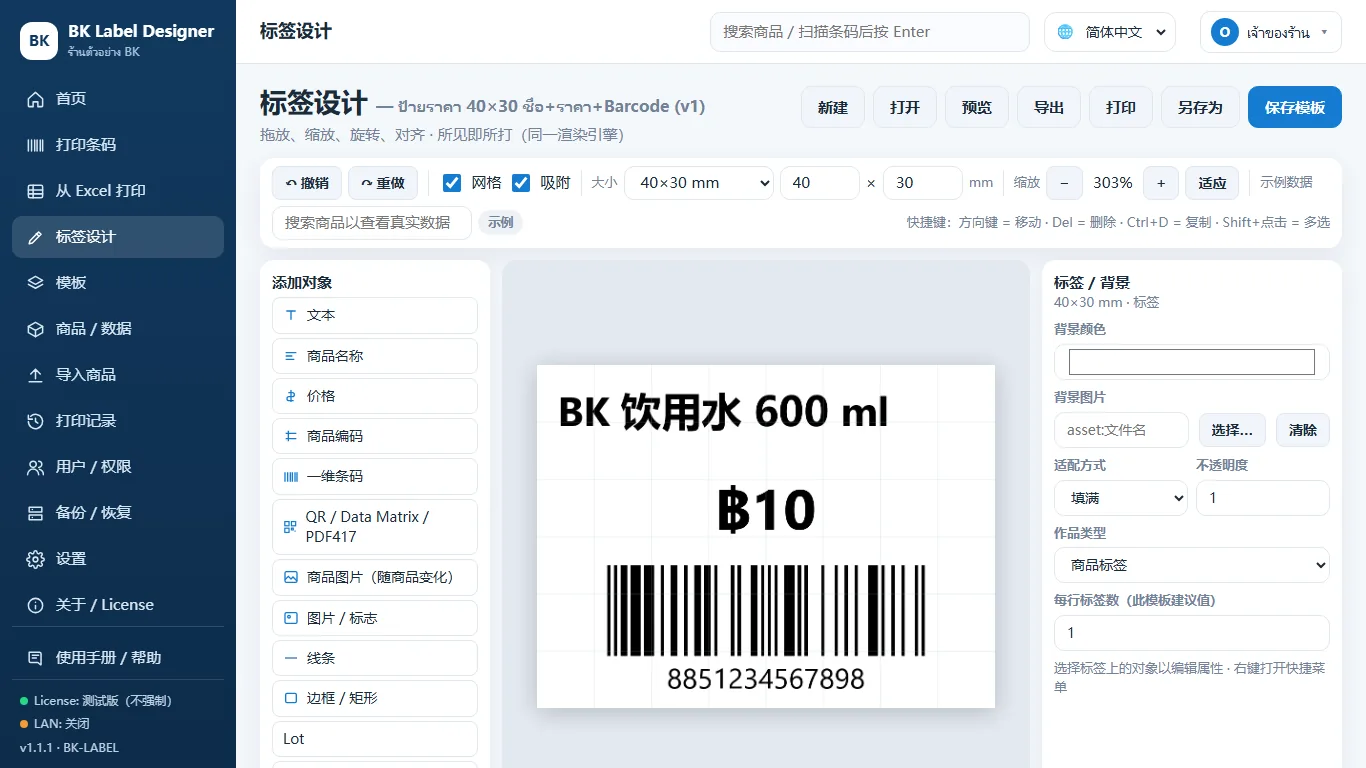Click the manual icon beside 使用手册 / 帮助

36,658
